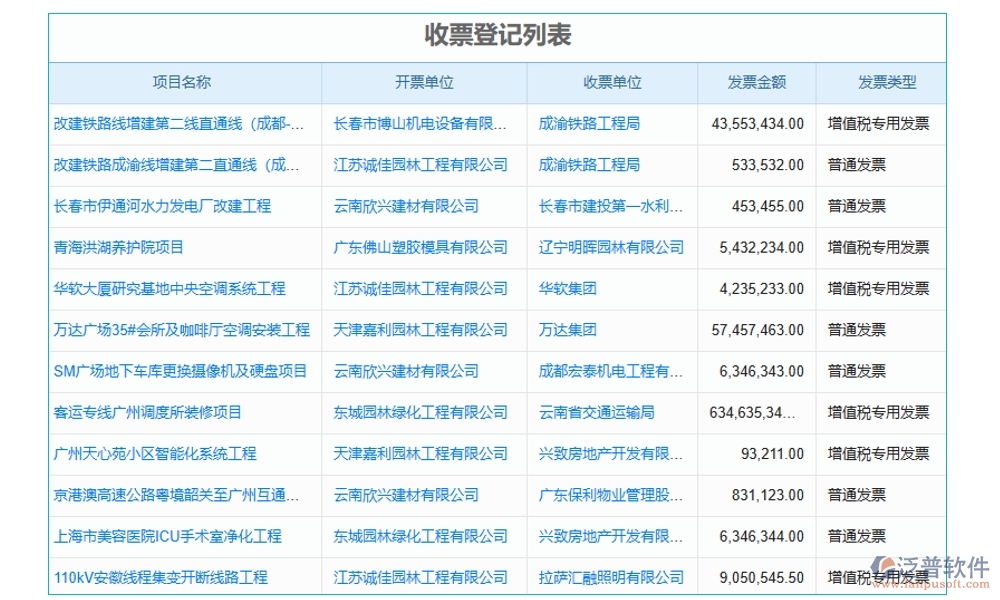Click the 收票登记列表 title bar
The image size is (1000, 600).
(x=500, y=33)
